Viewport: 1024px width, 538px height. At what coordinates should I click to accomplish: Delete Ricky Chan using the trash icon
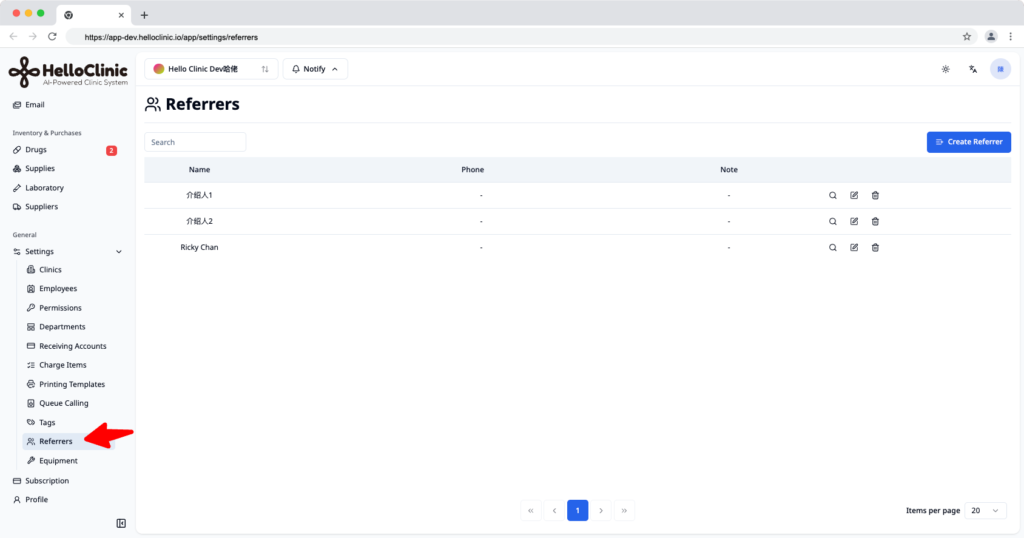click(x=875, y=247)
